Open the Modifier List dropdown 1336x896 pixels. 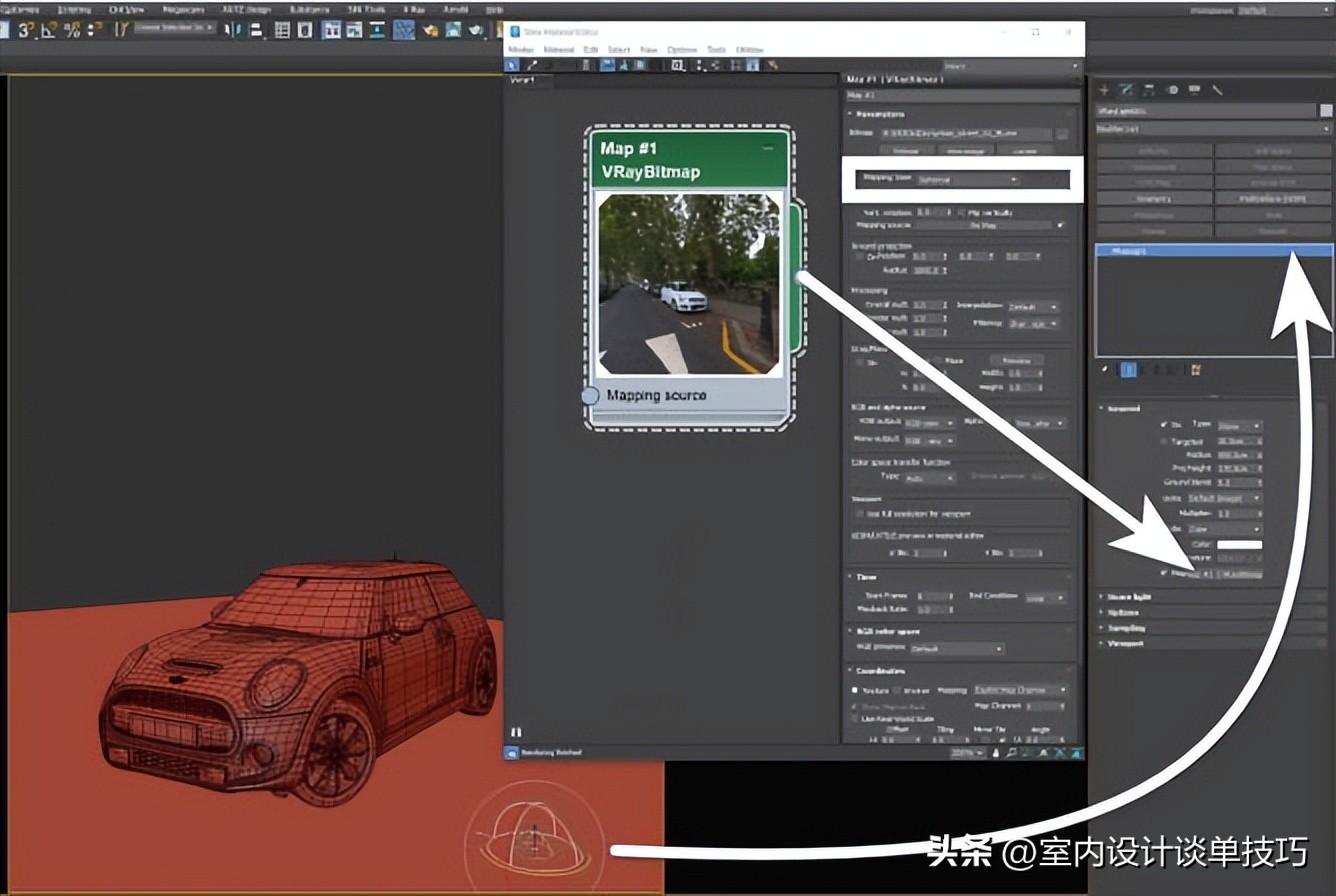(1210, 130)
